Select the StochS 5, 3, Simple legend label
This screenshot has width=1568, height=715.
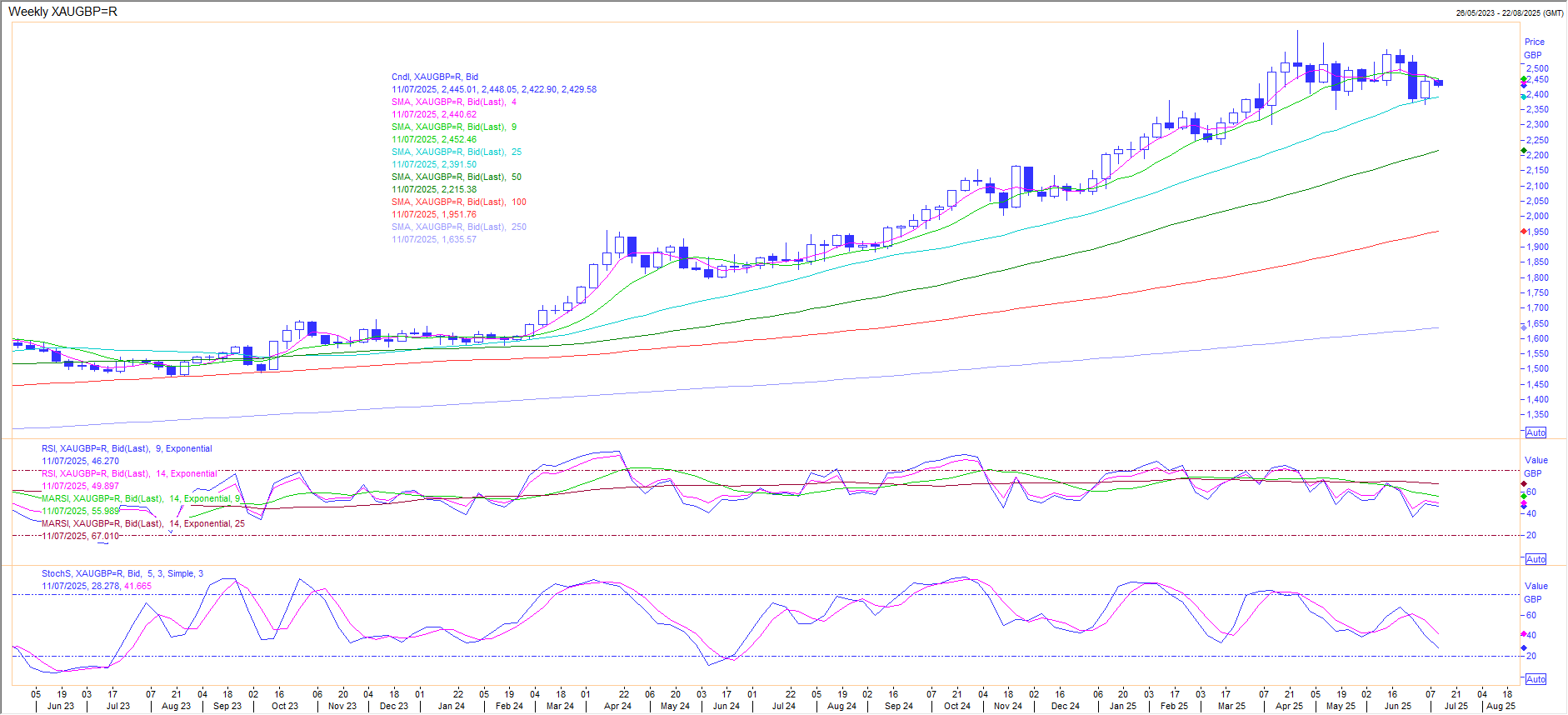[122, 573]
